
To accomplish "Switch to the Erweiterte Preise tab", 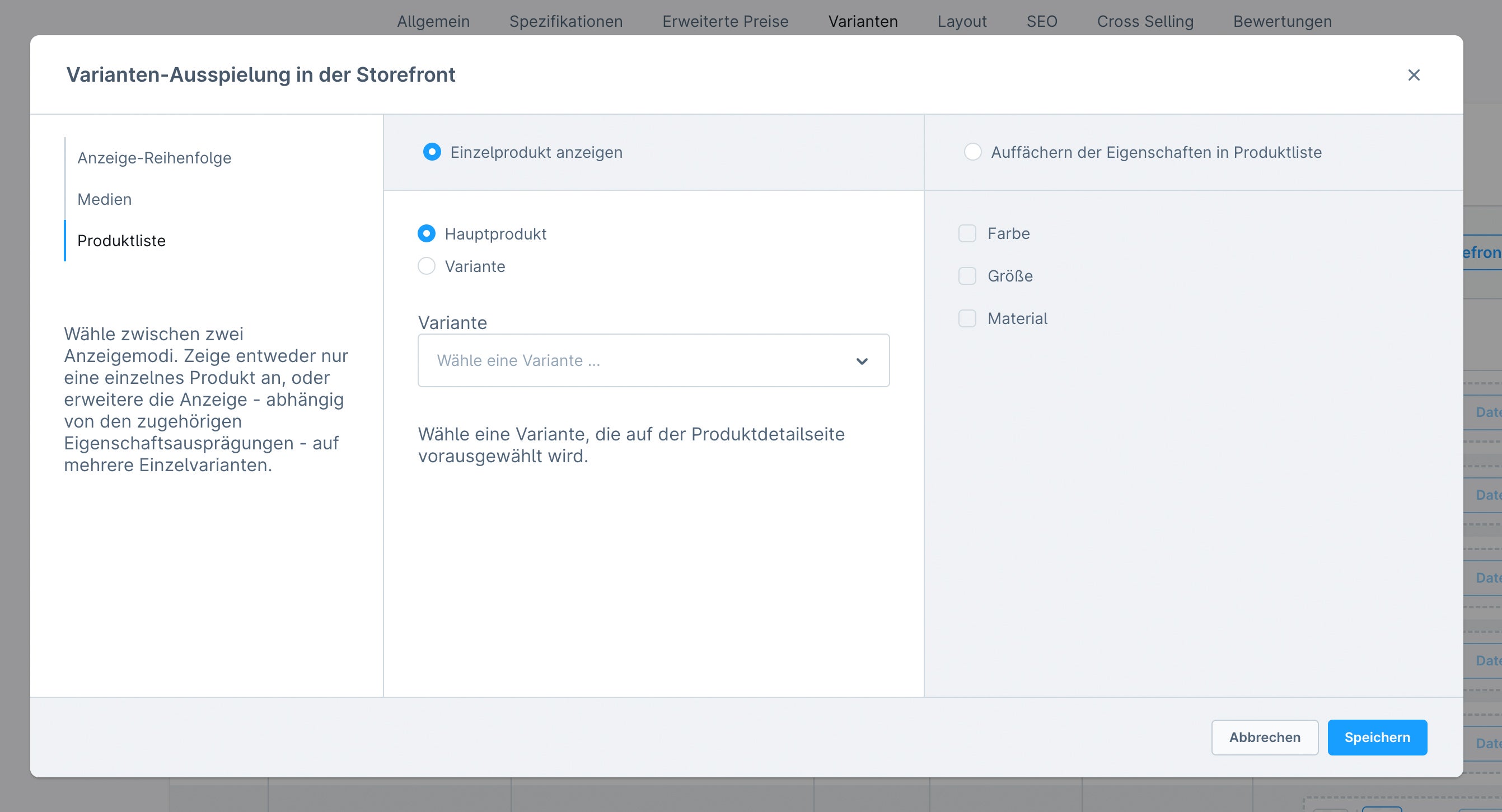I will point(725,22).
